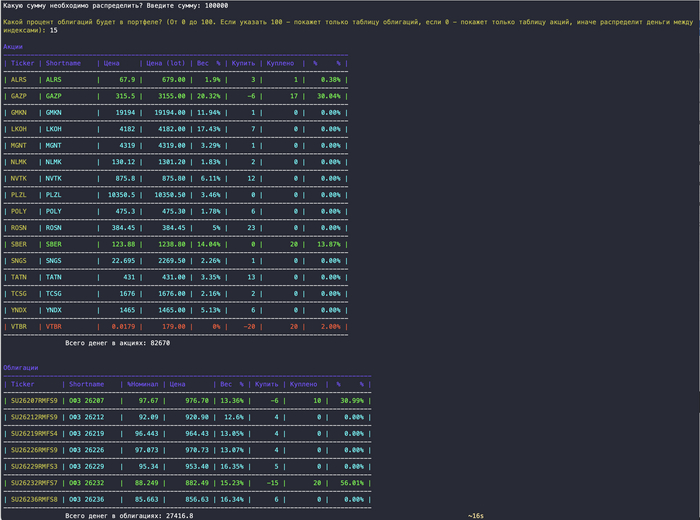Select the ОФЗ 26212 shortname
The width and height of the screenshot is (700, 520).
click(87, 418)
